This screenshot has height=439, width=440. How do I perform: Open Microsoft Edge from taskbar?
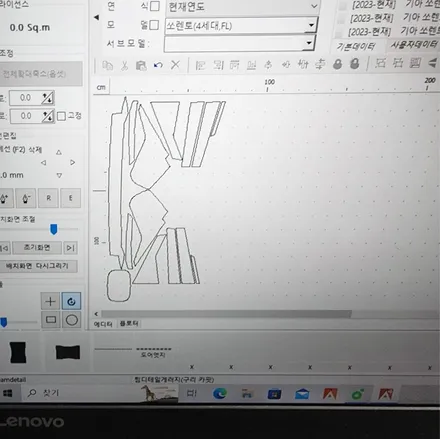pos(220,394)
